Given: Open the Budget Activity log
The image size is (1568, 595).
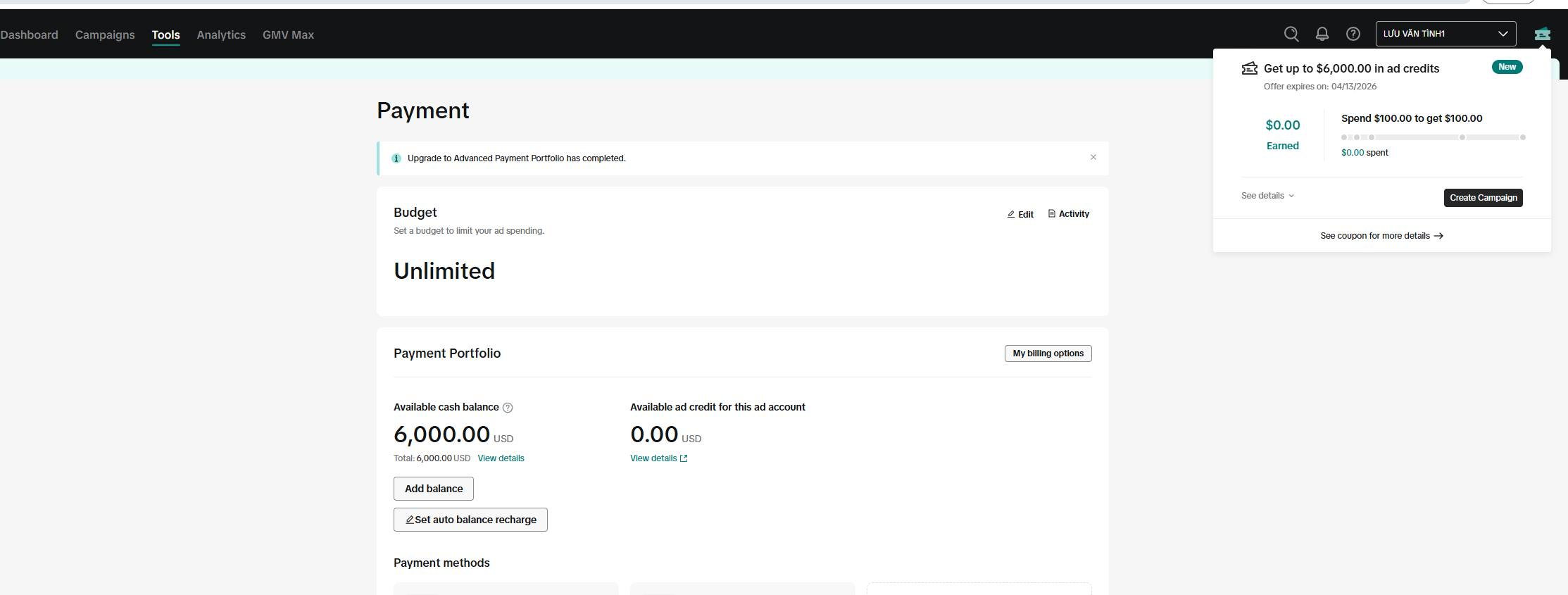Looking at the screenshot, I should click(x=1068, y=214).
